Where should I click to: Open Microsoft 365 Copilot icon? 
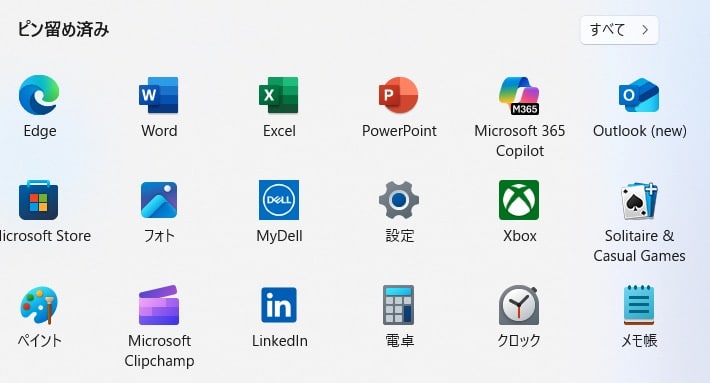pos(519,95)
